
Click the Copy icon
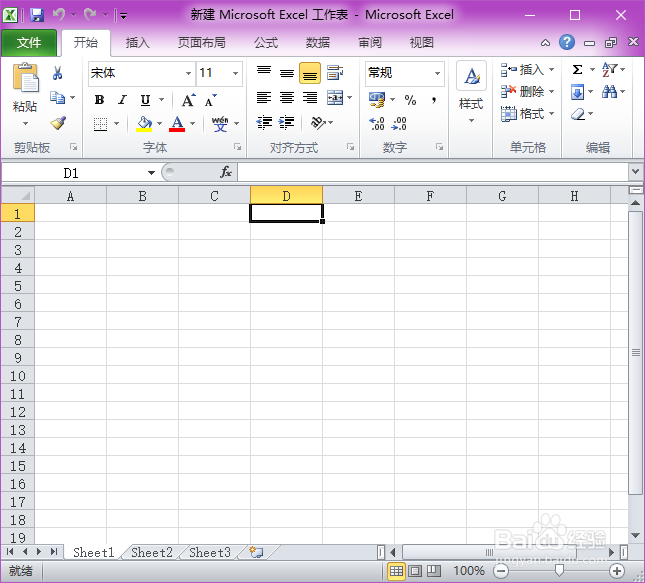[57, 98]
